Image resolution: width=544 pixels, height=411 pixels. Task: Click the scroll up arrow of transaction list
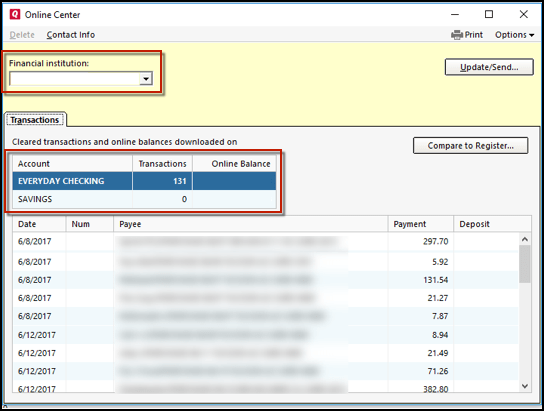tap(525, 239)
